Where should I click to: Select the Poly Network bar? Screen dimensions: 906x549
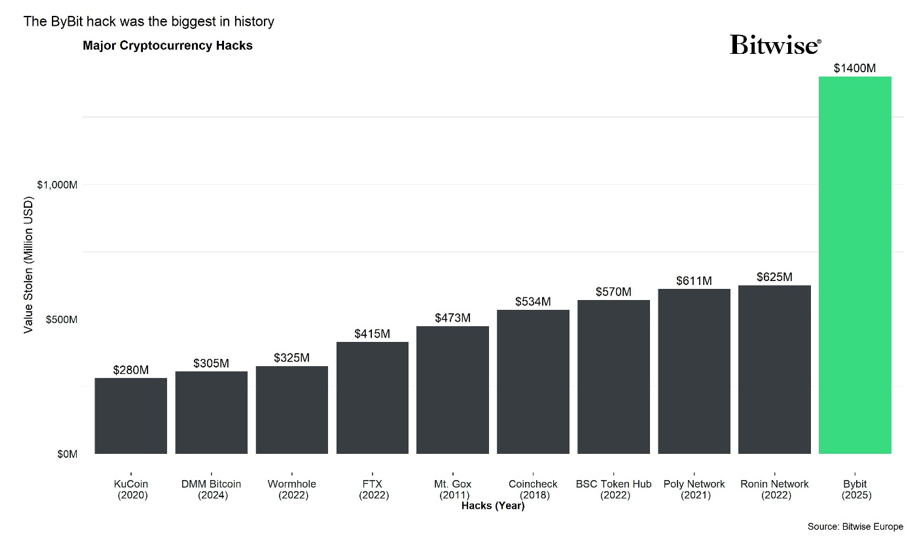(694, 371)
